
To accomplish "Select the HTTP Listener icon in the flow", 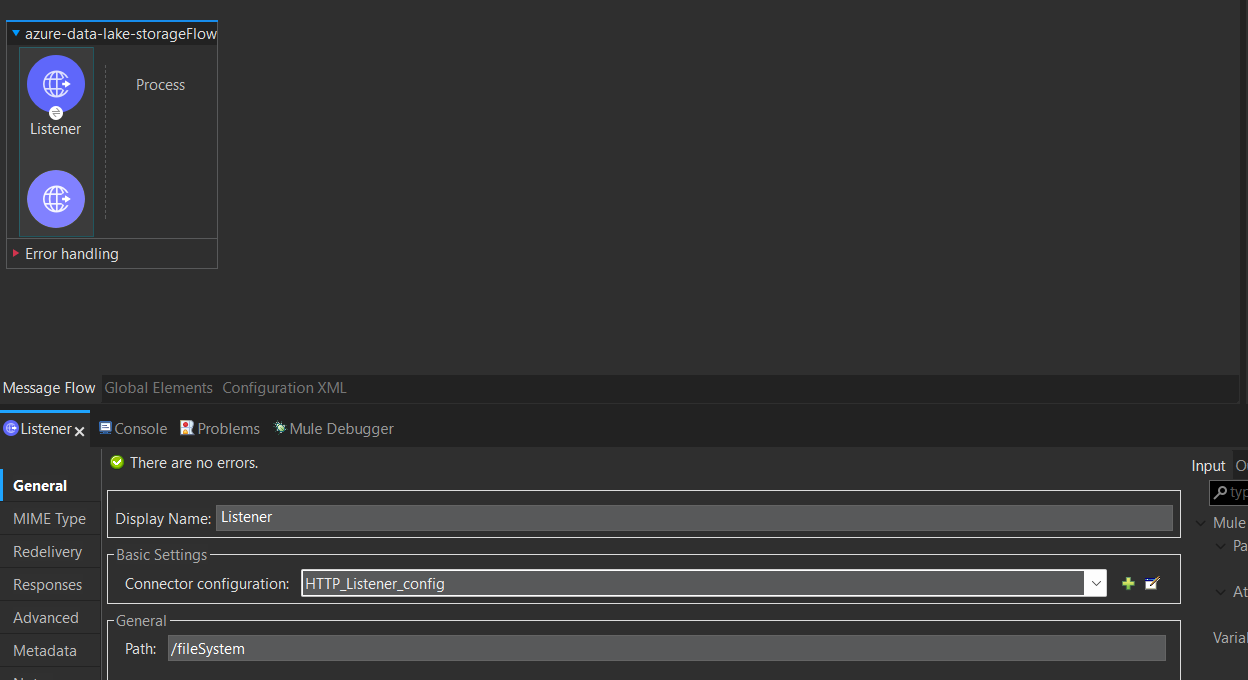I will point(56,84).
